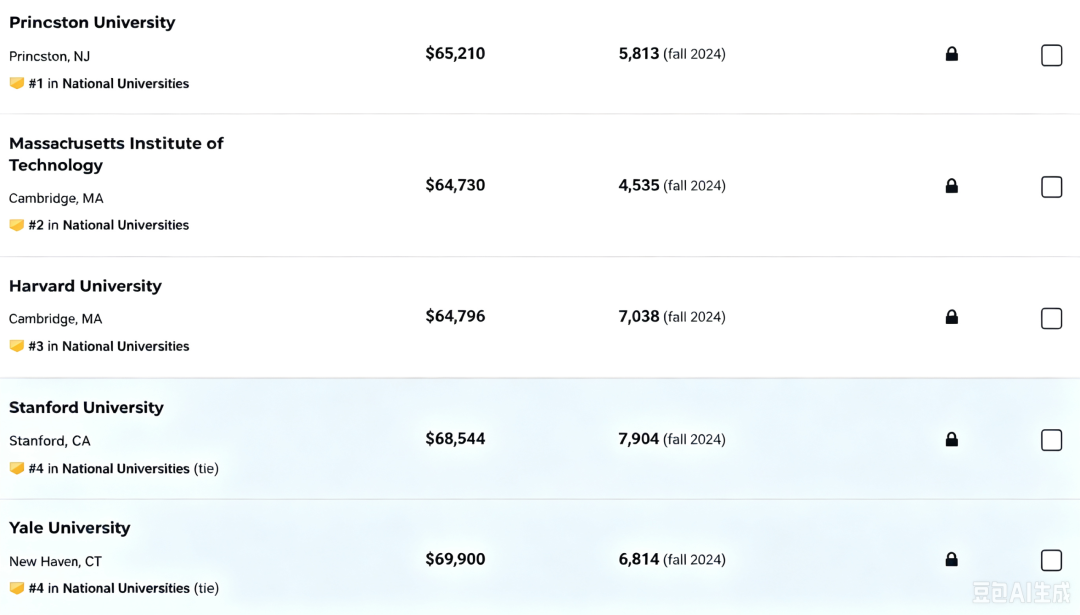This screenshot has width=1080, height=615.
Task: Open the Princeton University profile link
Action: coord(92,23)
